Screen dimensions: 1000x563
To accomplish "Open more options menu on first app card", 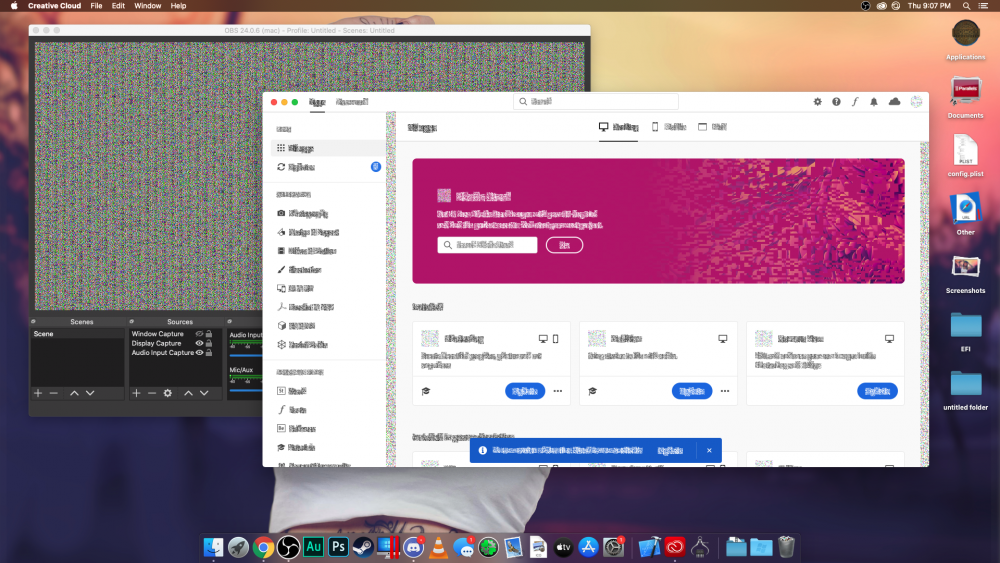I will (x=558, y=391).
